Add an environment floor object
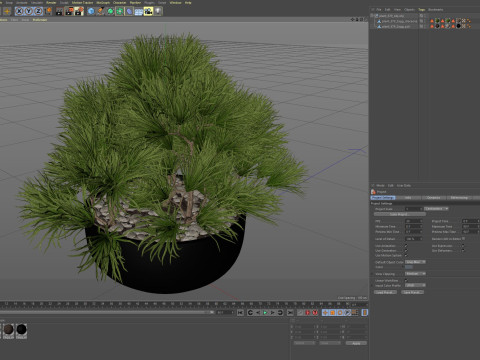480x360 pixels. tap(139, 11)
